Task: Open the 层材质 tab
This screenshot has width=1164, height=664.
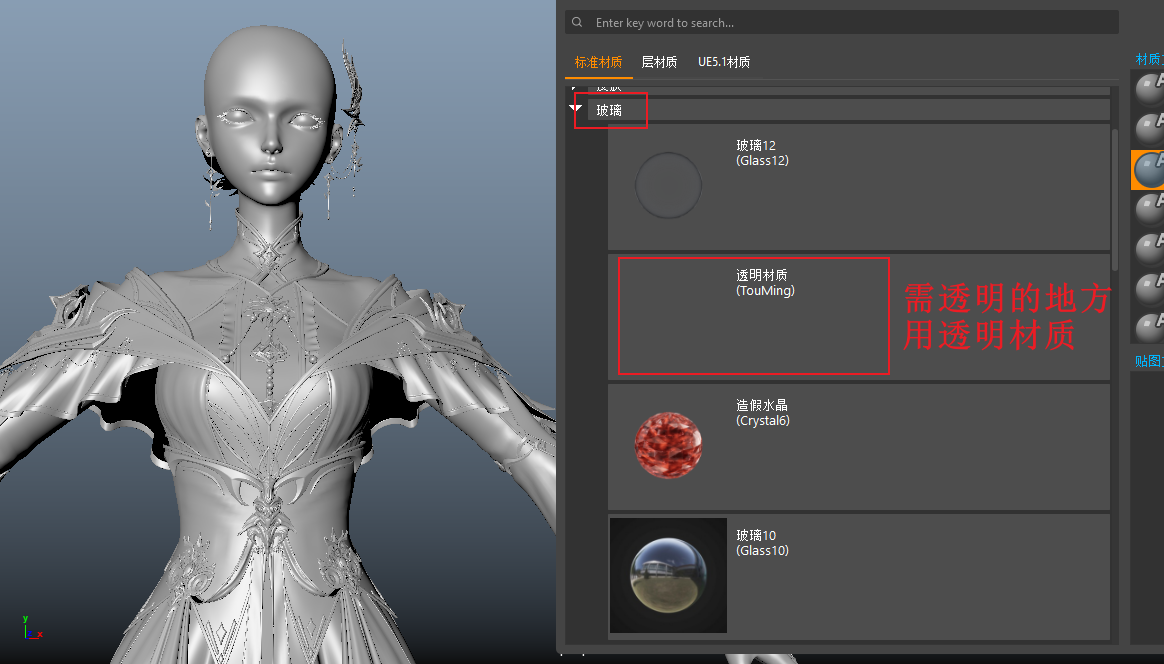Action: (x=659, y=62)
